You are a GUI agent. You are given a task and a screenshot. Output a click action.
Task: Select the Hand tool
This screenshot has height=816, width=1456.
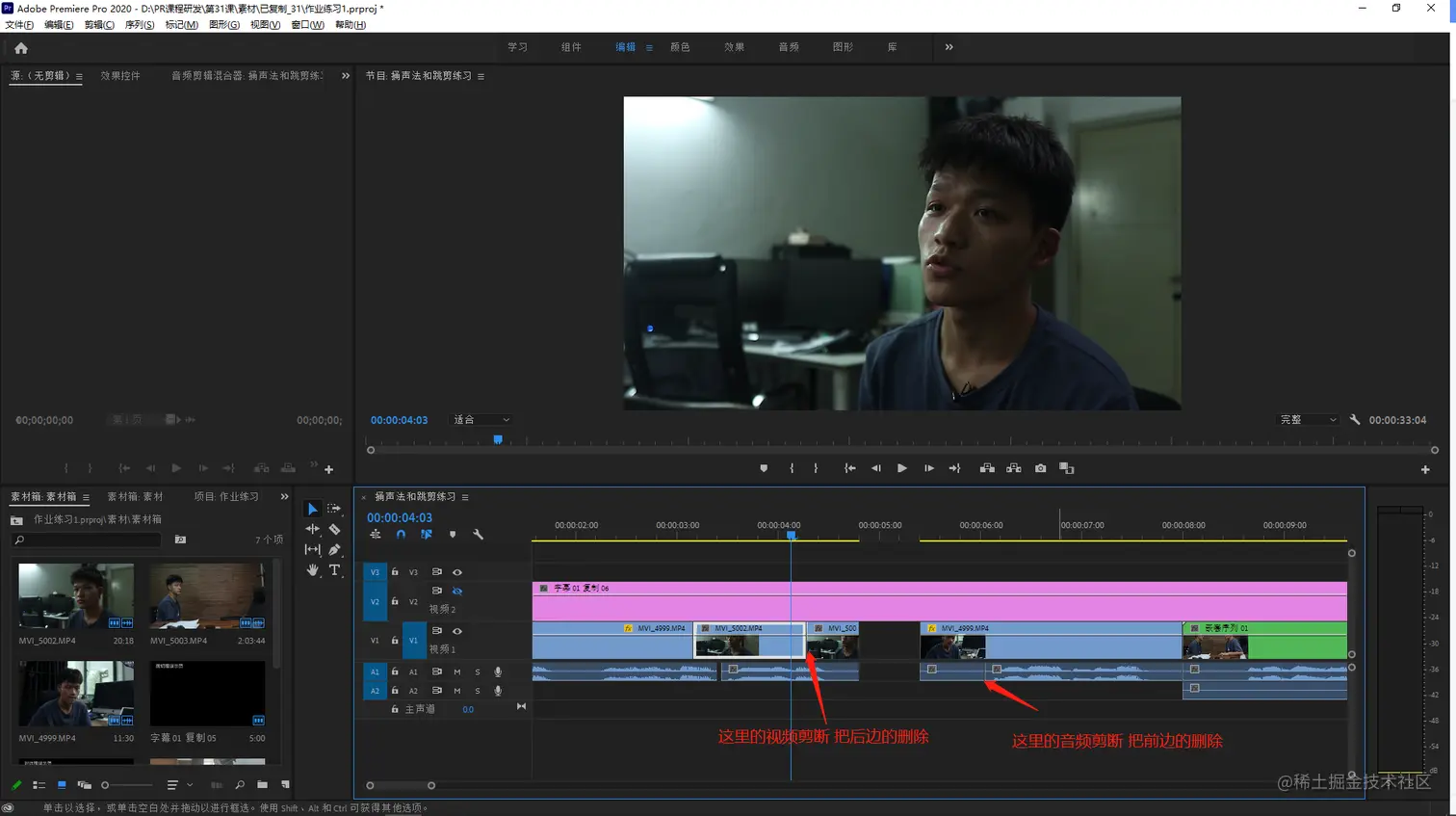tap(312, 569)
